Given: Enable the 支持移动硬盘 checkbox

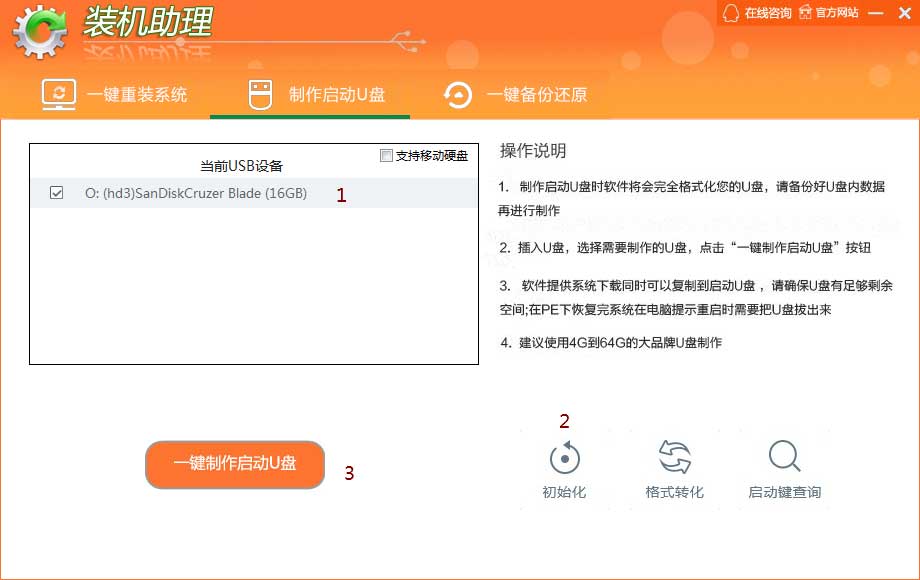Looking at the screenshot, I should (387, 155).
